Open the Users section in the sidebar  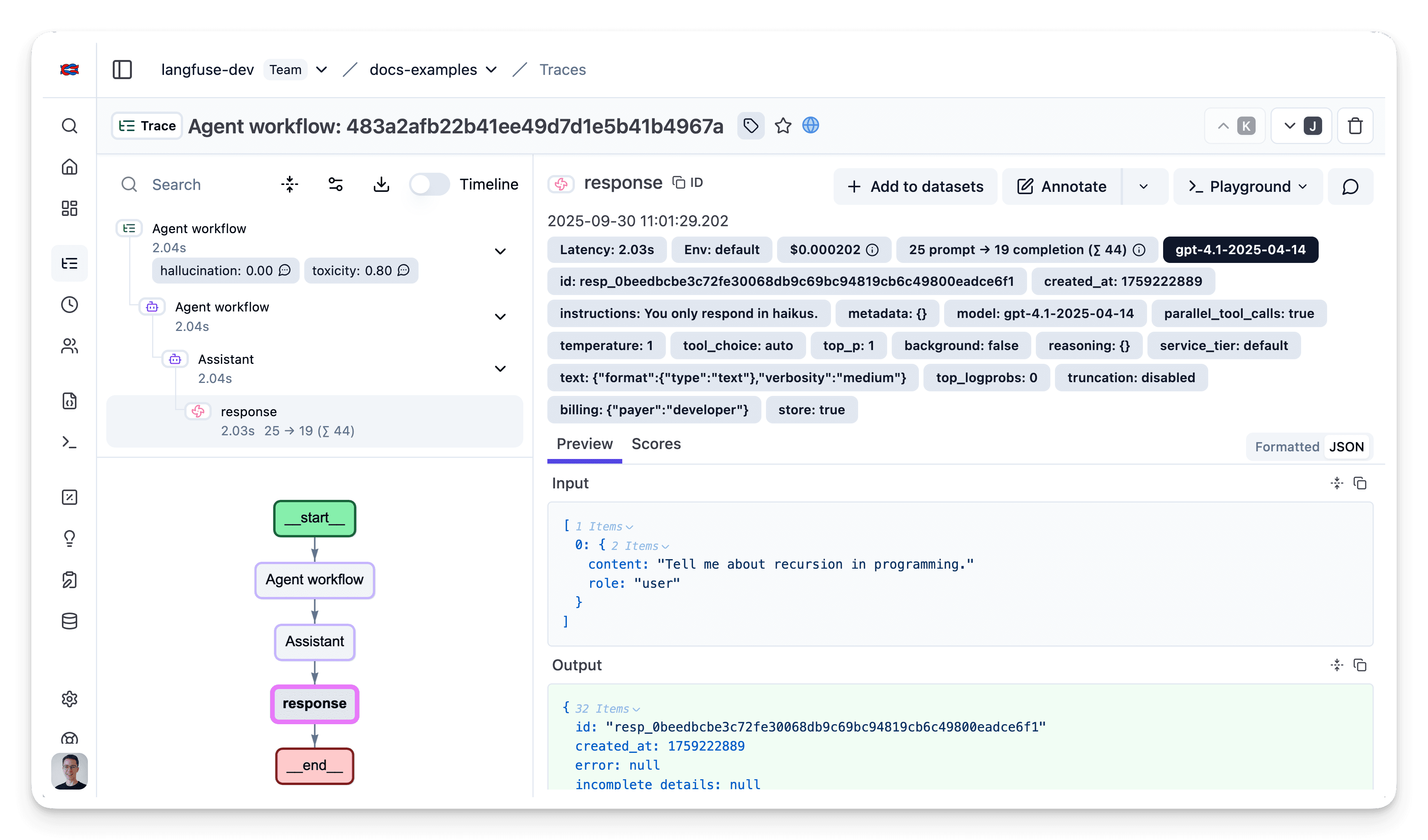pos(70,345)
